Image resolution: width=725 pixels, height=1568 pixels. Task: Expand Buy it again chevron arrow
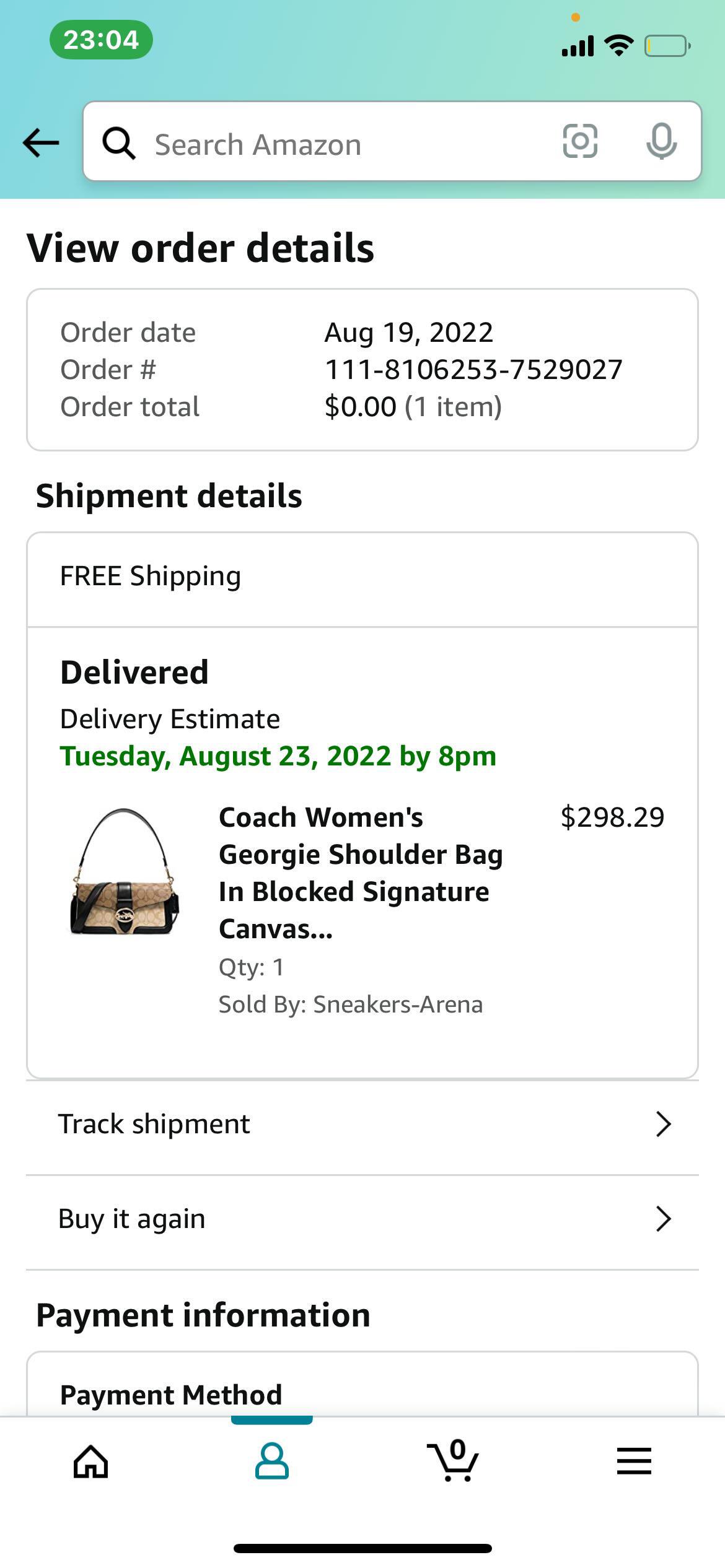point(663,1219)
